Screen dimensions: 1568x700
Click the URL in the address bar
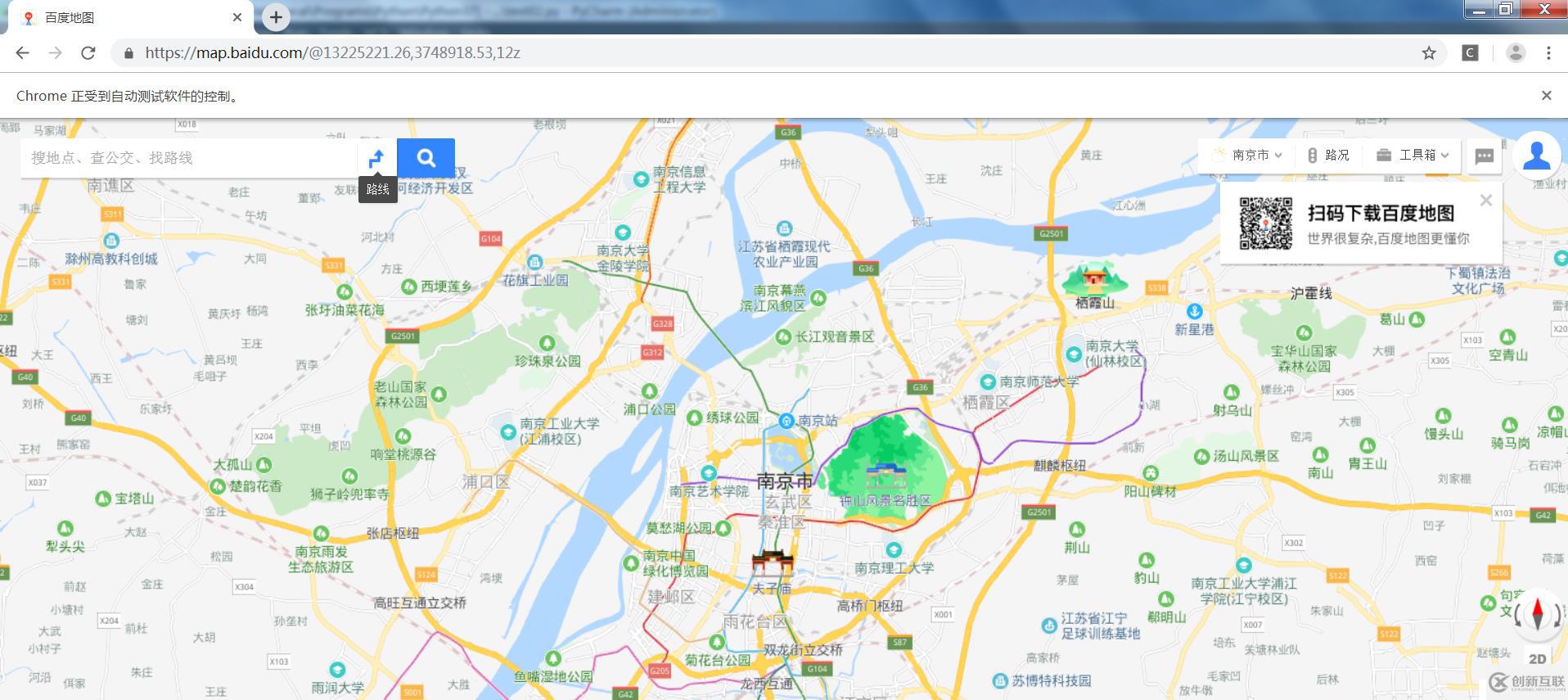point(332,52)
